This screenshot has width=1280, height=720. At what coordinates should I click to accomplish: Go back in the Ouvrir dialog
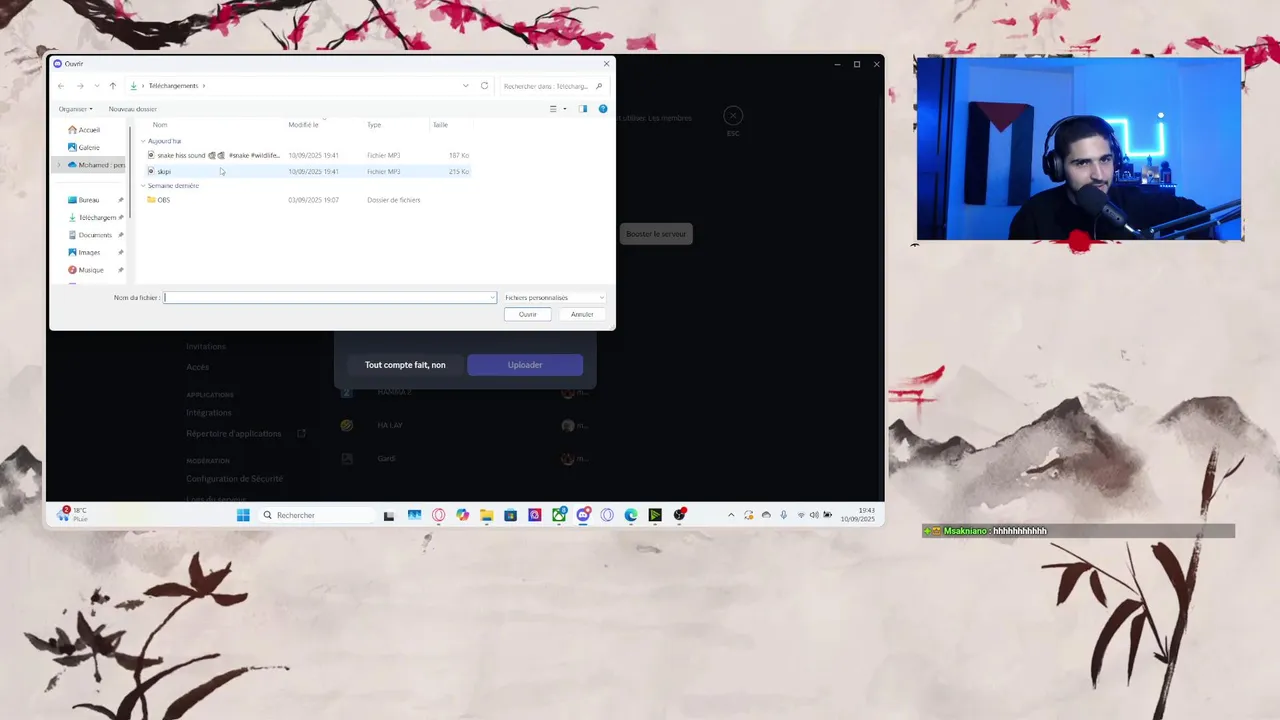pos(61,86)
